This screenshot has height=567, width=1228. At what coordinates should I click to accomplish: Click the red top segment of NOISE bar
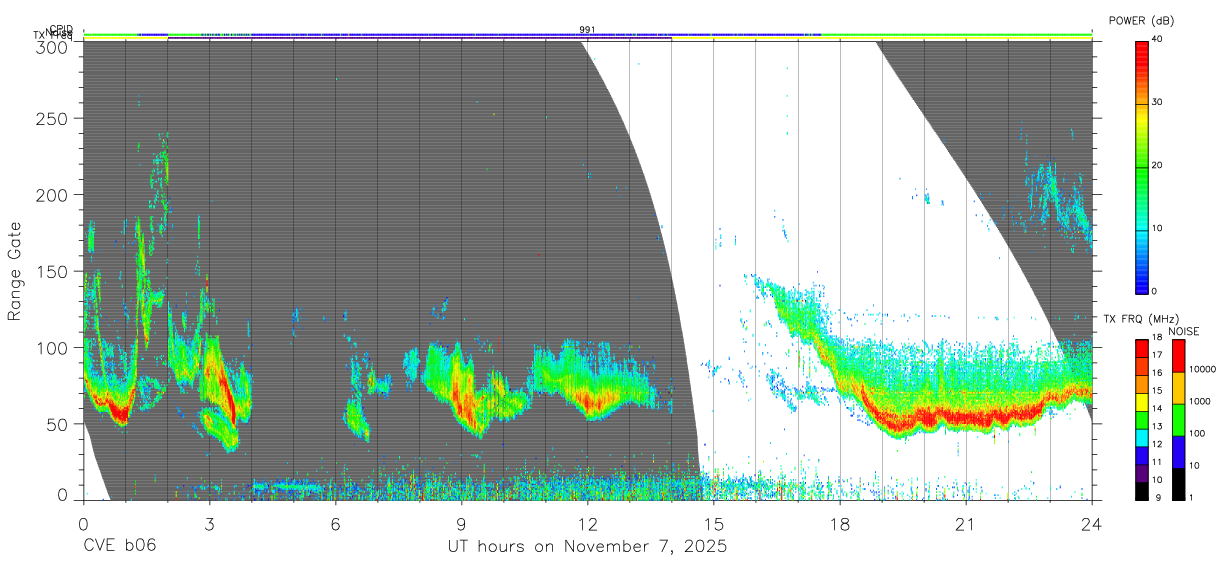(1178, 356)
